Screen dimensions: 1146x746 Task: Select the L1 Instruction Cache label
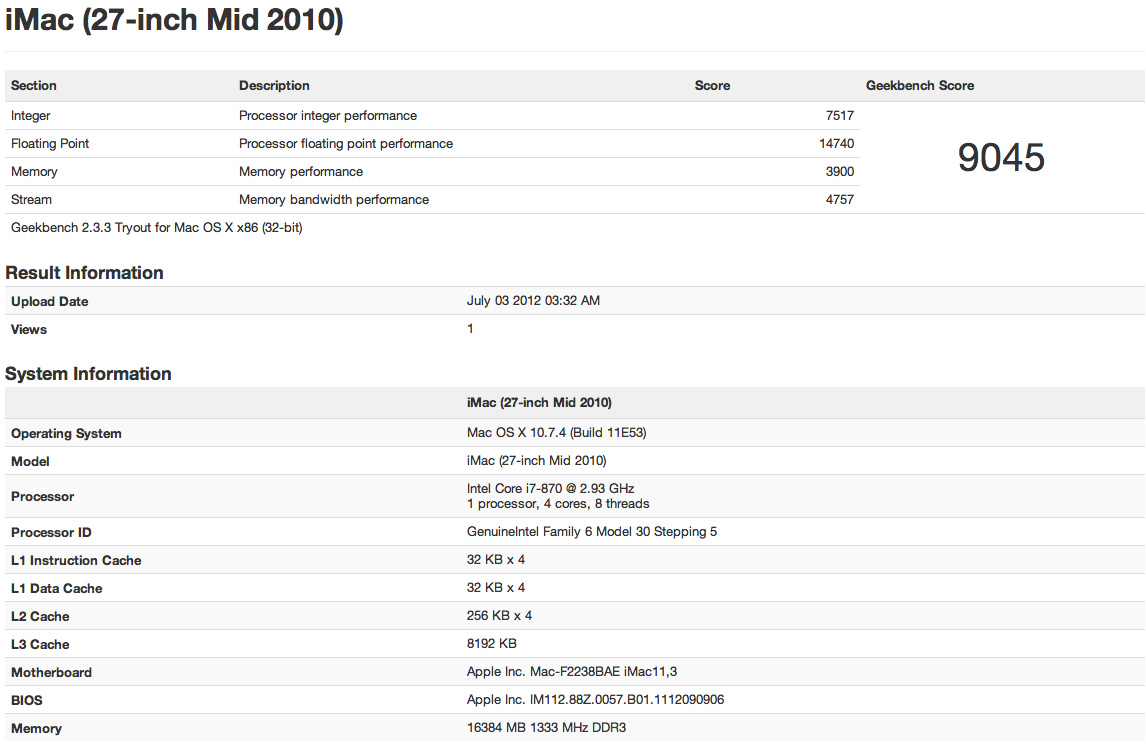point(76,560)
